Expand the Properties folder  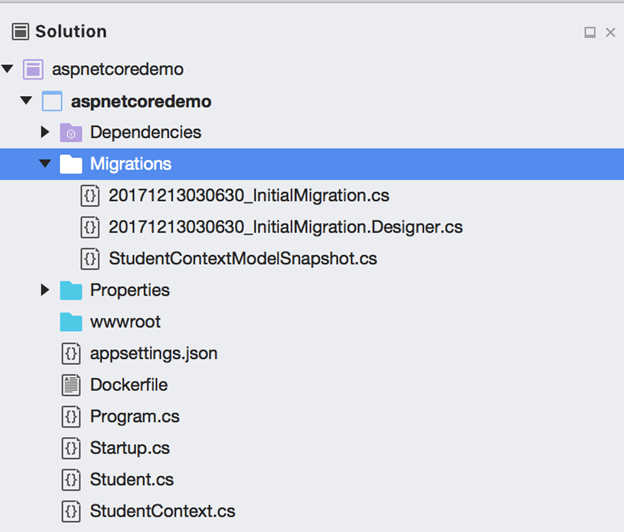click(x=45, y=290)
